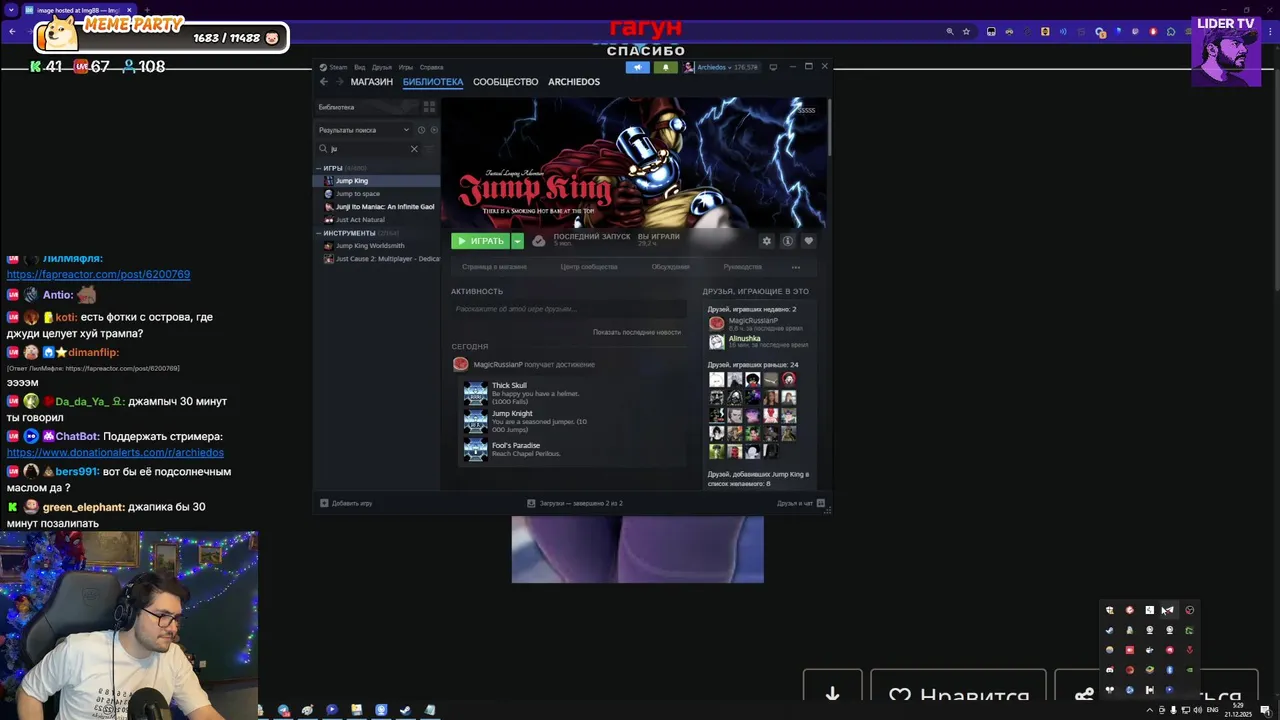Screen dimensions: 1280x720
Task: Click the green Играть play button
Action: pyautogui.click(x=481, y=241)
